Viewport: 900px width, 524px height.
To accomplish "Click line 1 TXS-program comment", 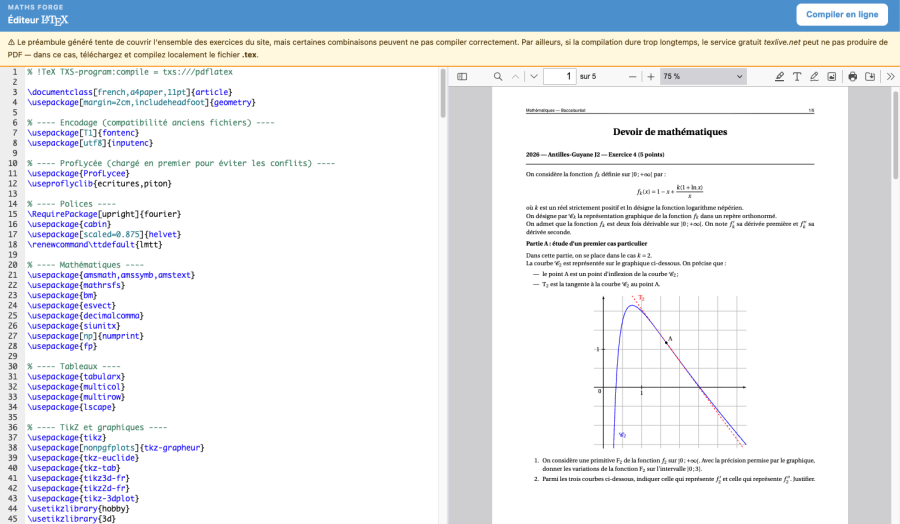I will point(130,72).
